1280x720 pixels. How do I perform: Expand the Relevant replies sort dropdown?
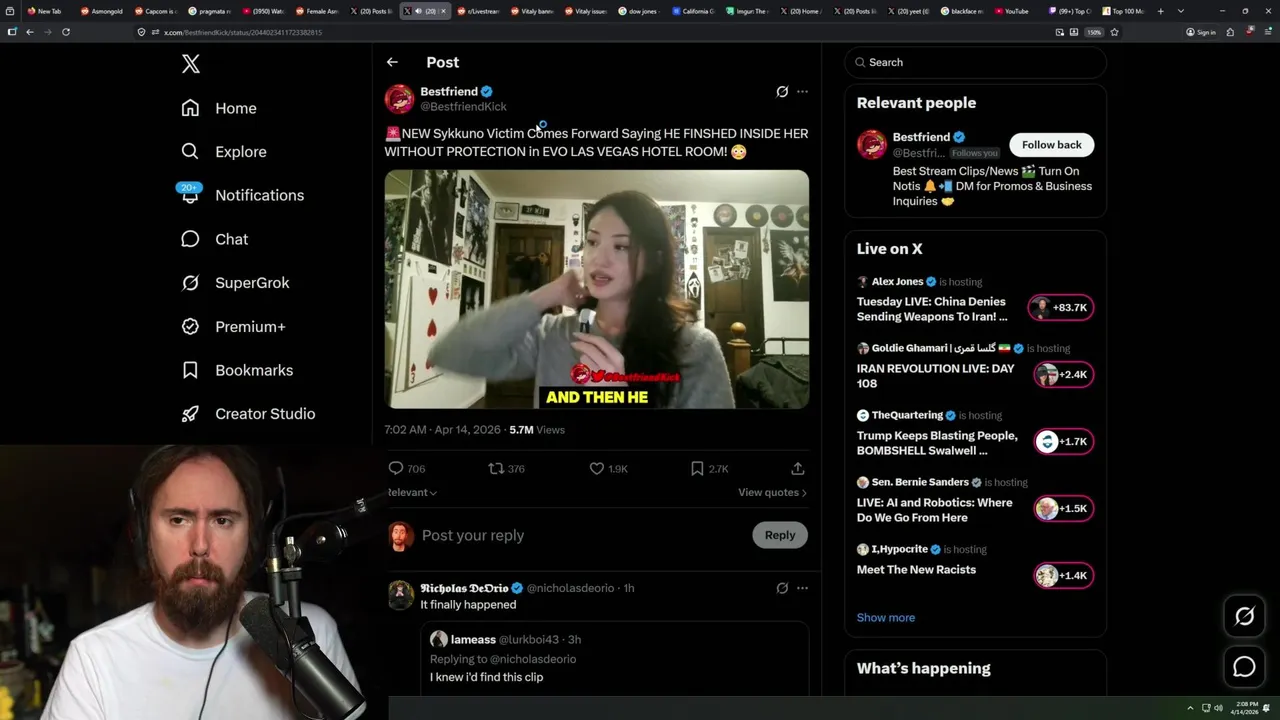(x=412, y=492)
